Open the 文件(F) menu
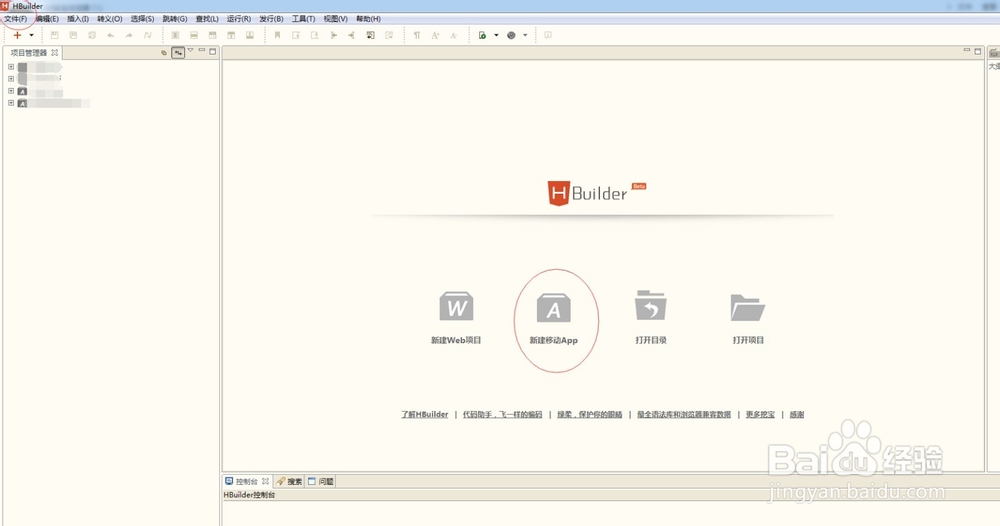1000x526 pixels. (15, 19)
